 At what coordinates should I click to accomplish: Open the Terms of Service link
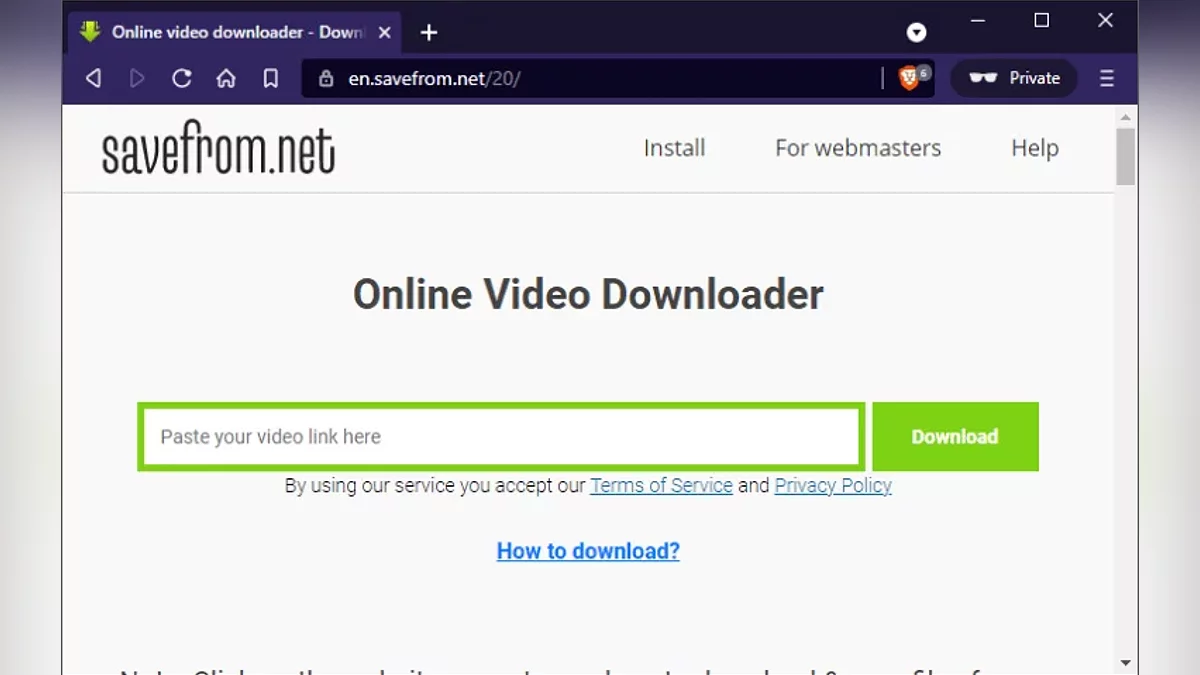[x=661, y=486]
